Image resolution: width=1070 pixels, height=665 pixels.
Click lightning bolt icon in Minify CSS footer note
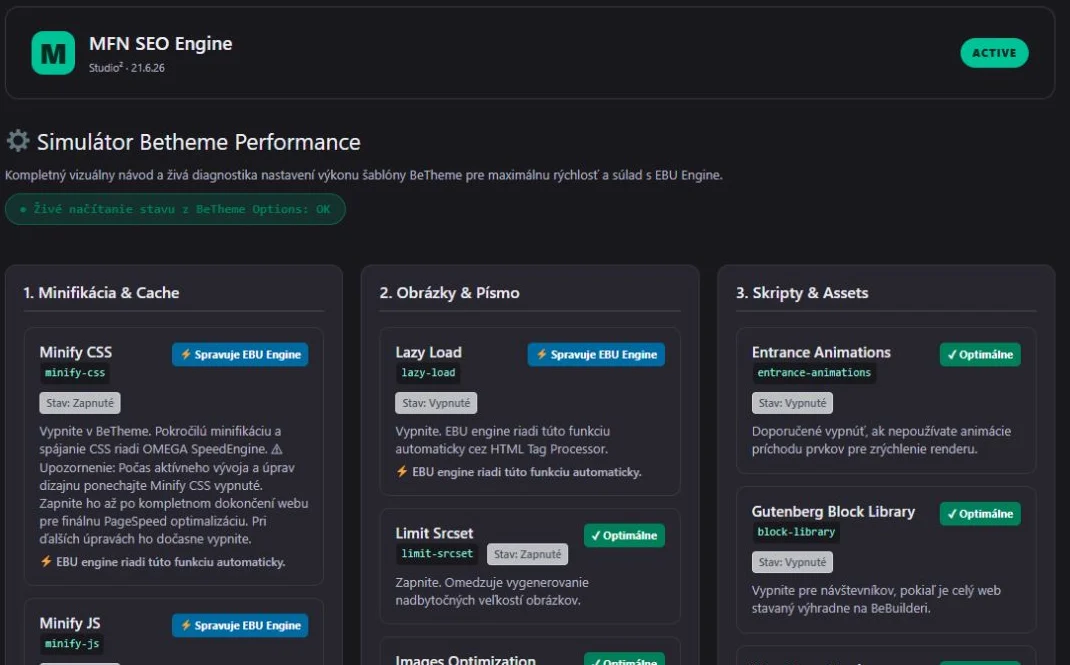tap(46, 561)
